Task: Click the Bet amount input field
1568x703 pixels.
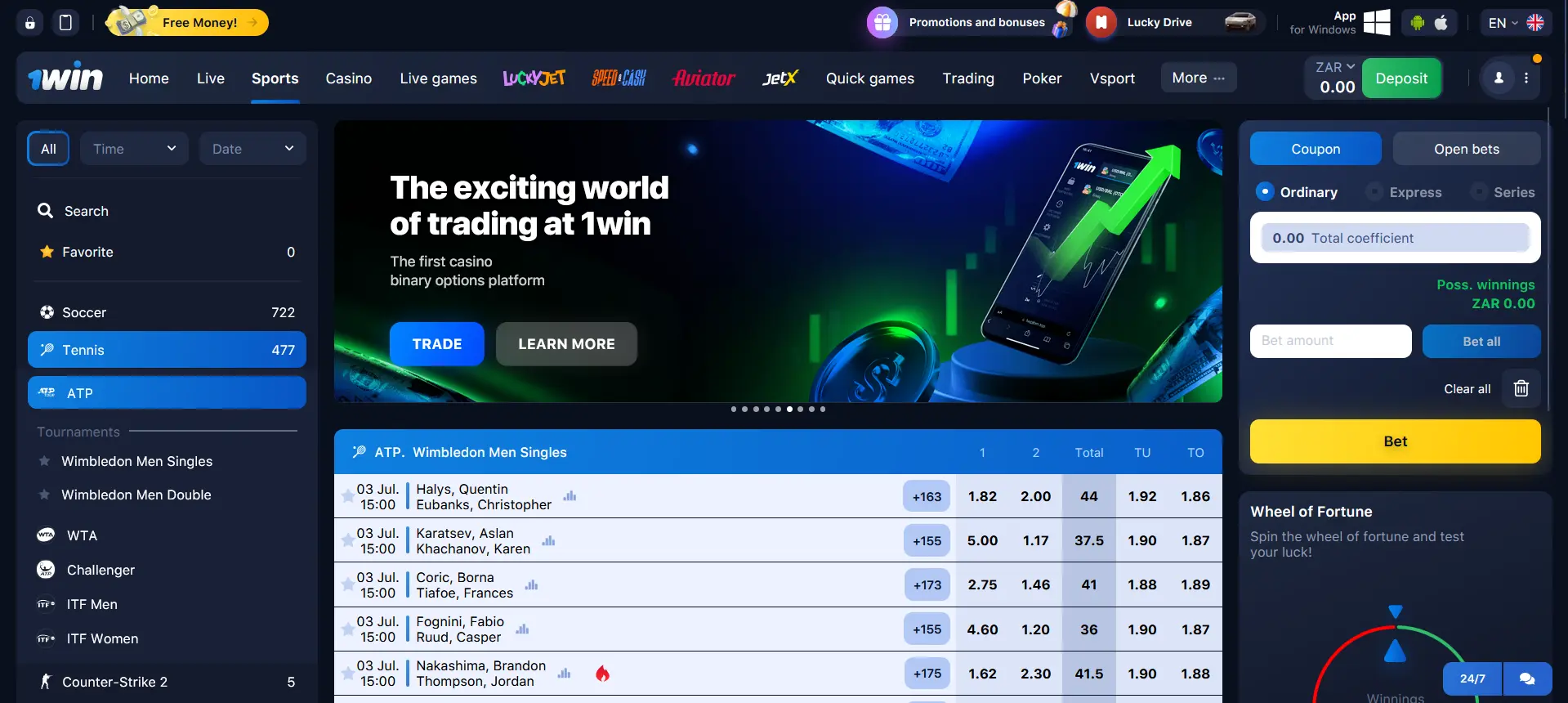Action: 1330,341
